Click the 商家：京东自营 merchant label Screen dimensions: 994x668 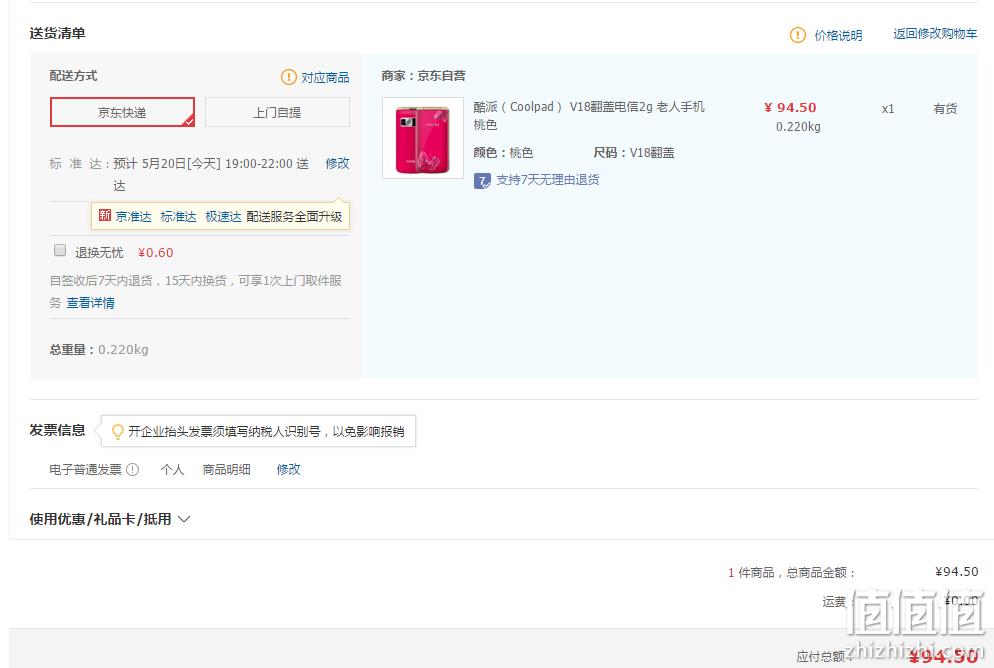coord(423,76)
